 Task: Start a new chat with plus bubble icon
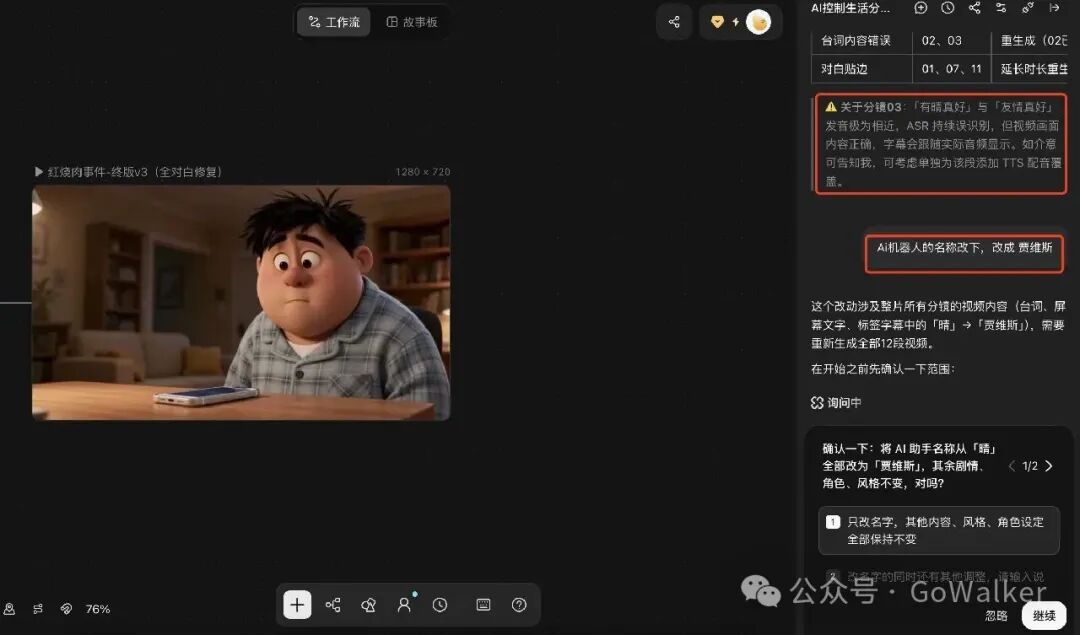(921, 8)
